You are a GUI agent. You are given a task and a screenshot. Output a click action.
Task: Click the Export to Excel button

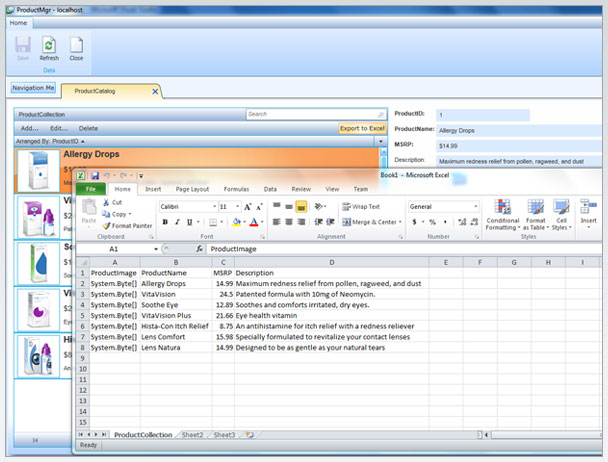[x=362, y=128]
